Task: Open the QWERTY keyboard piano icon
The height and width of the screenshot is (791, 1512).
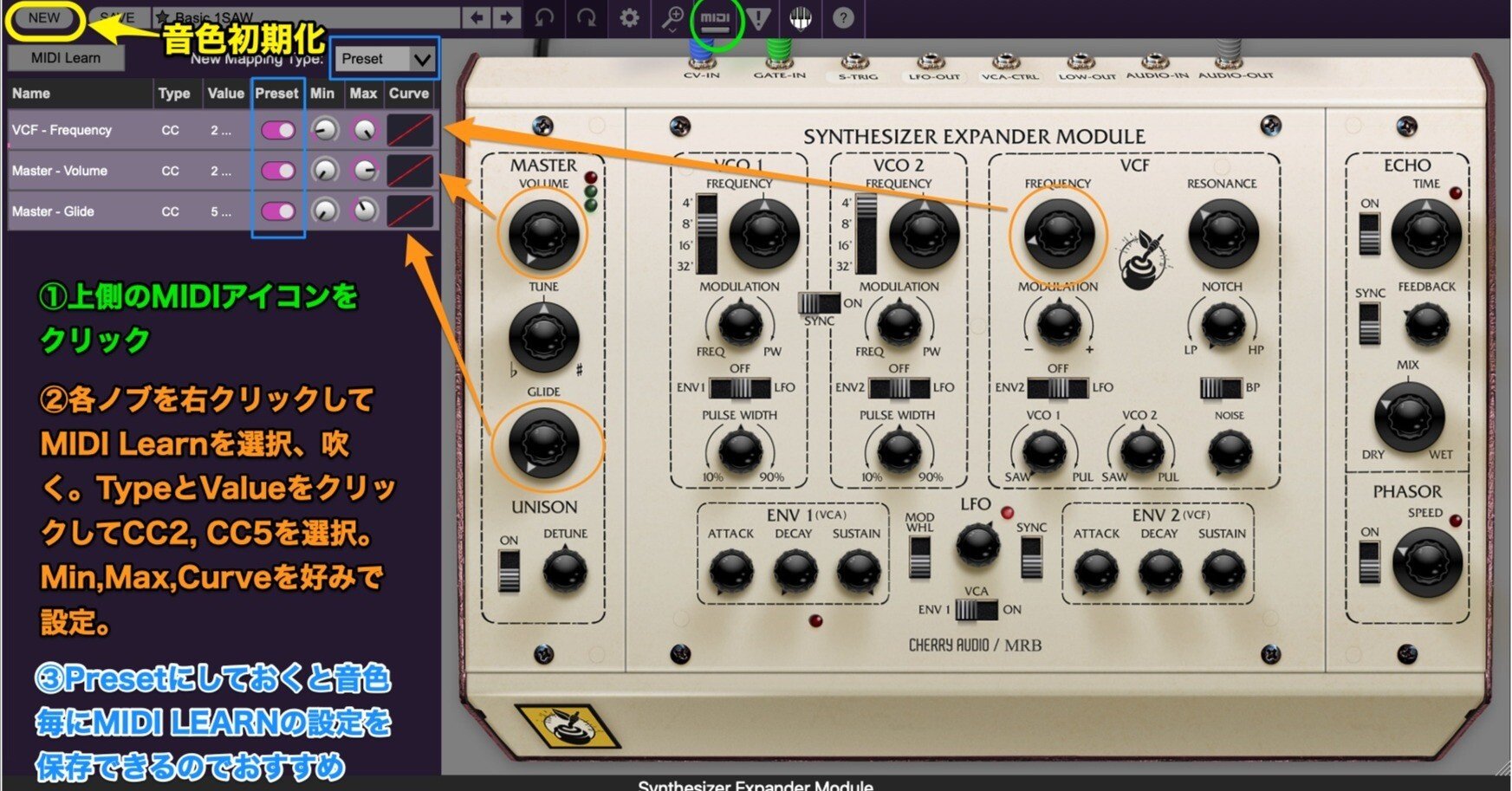Action: 799,16
